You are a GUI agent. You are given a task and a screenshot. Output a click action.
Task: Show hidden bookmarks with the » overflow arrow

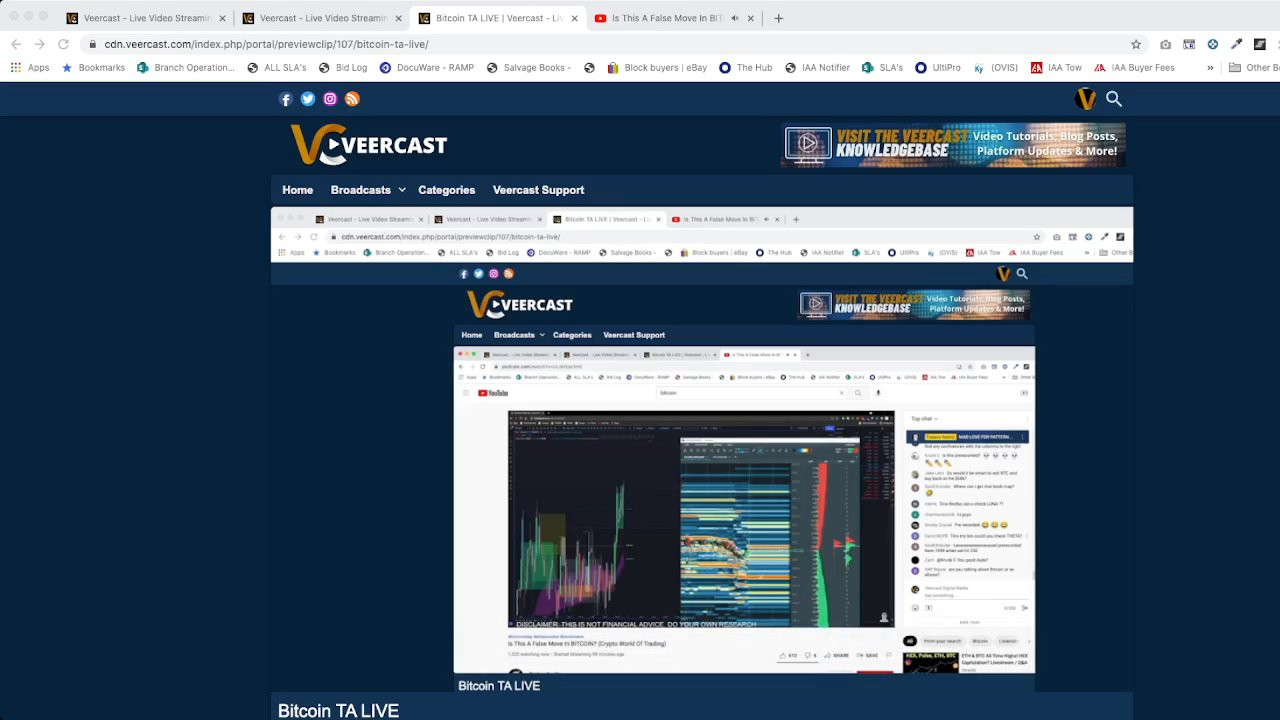click(1210, 68)
